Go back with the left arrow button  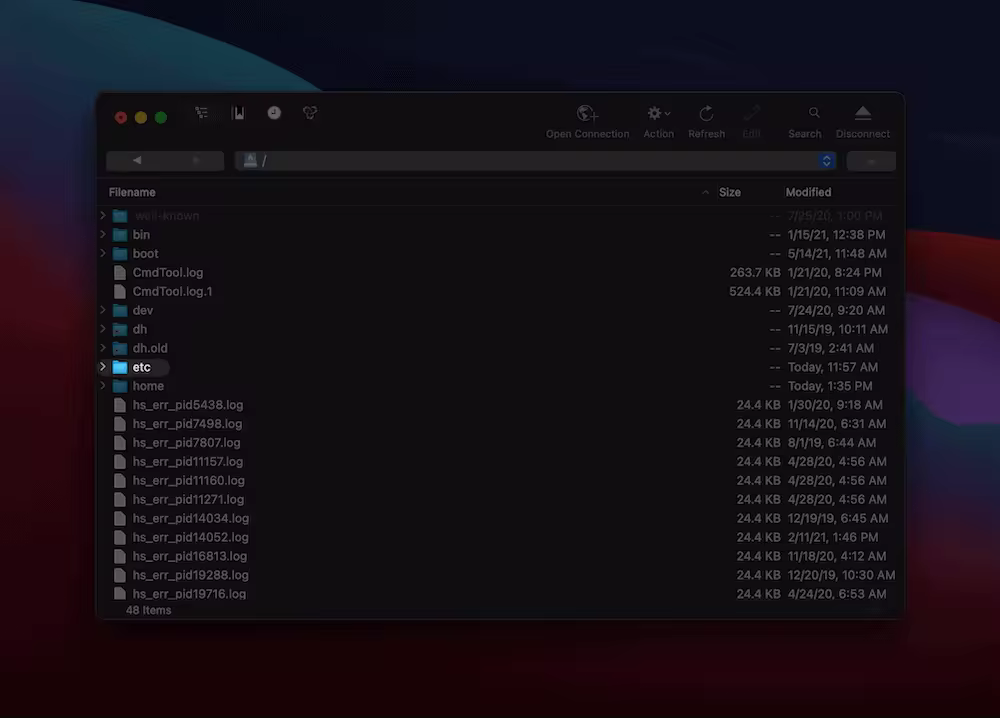[x=136, y=160]
